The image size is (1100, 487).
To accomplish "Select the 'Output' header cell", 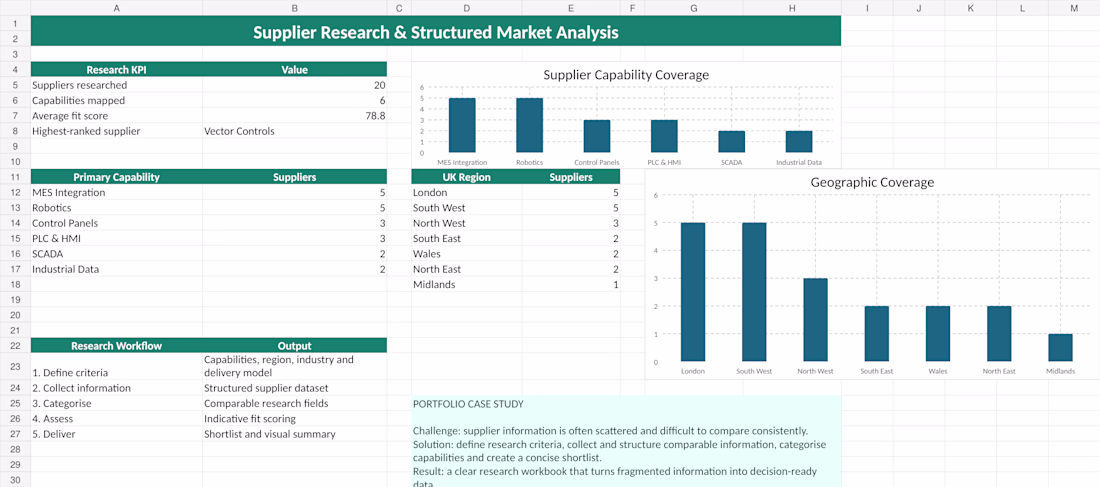I will coord(295,345).
